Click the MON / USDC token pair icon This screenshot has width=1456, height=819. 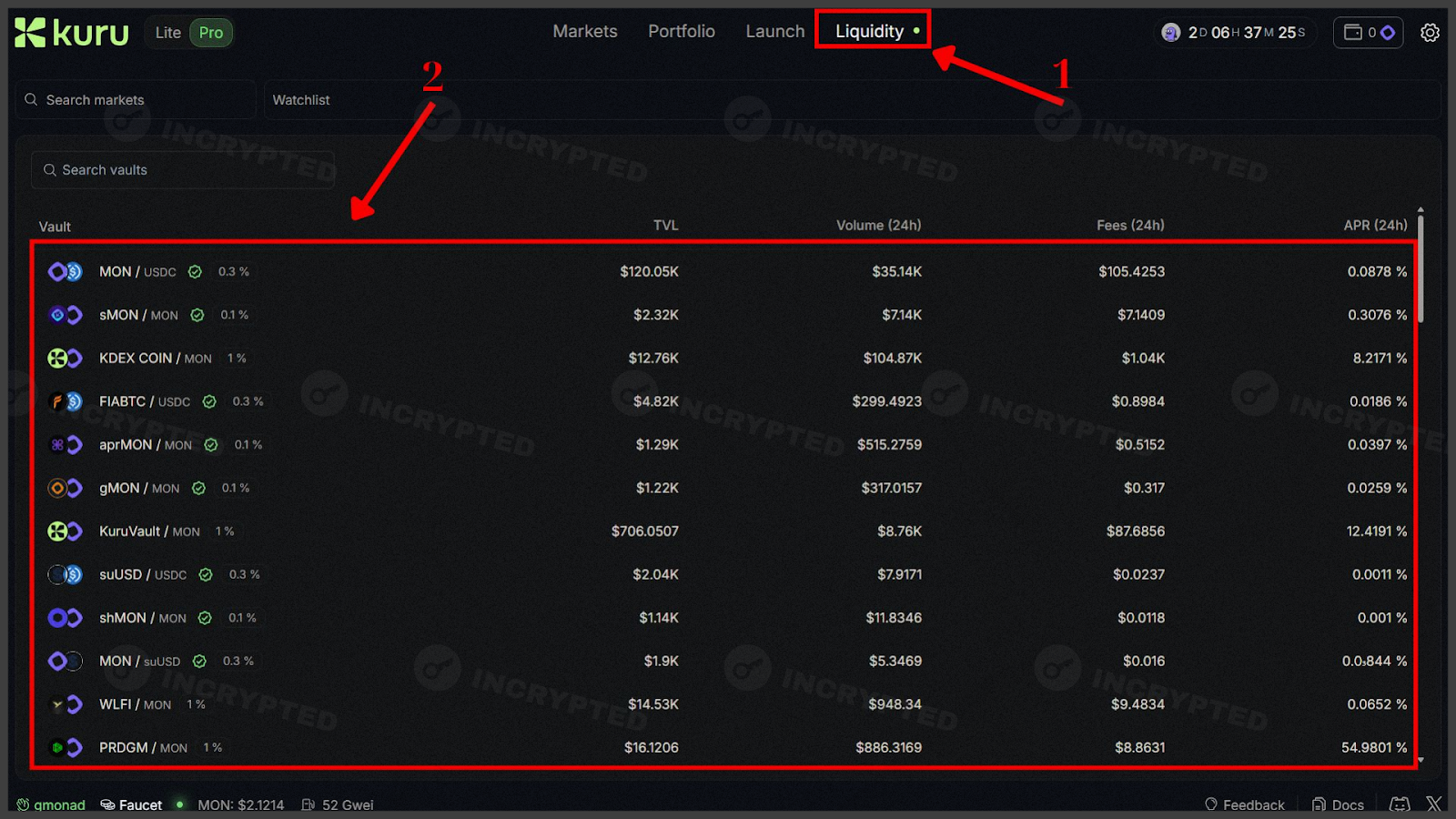click(66, 271)
